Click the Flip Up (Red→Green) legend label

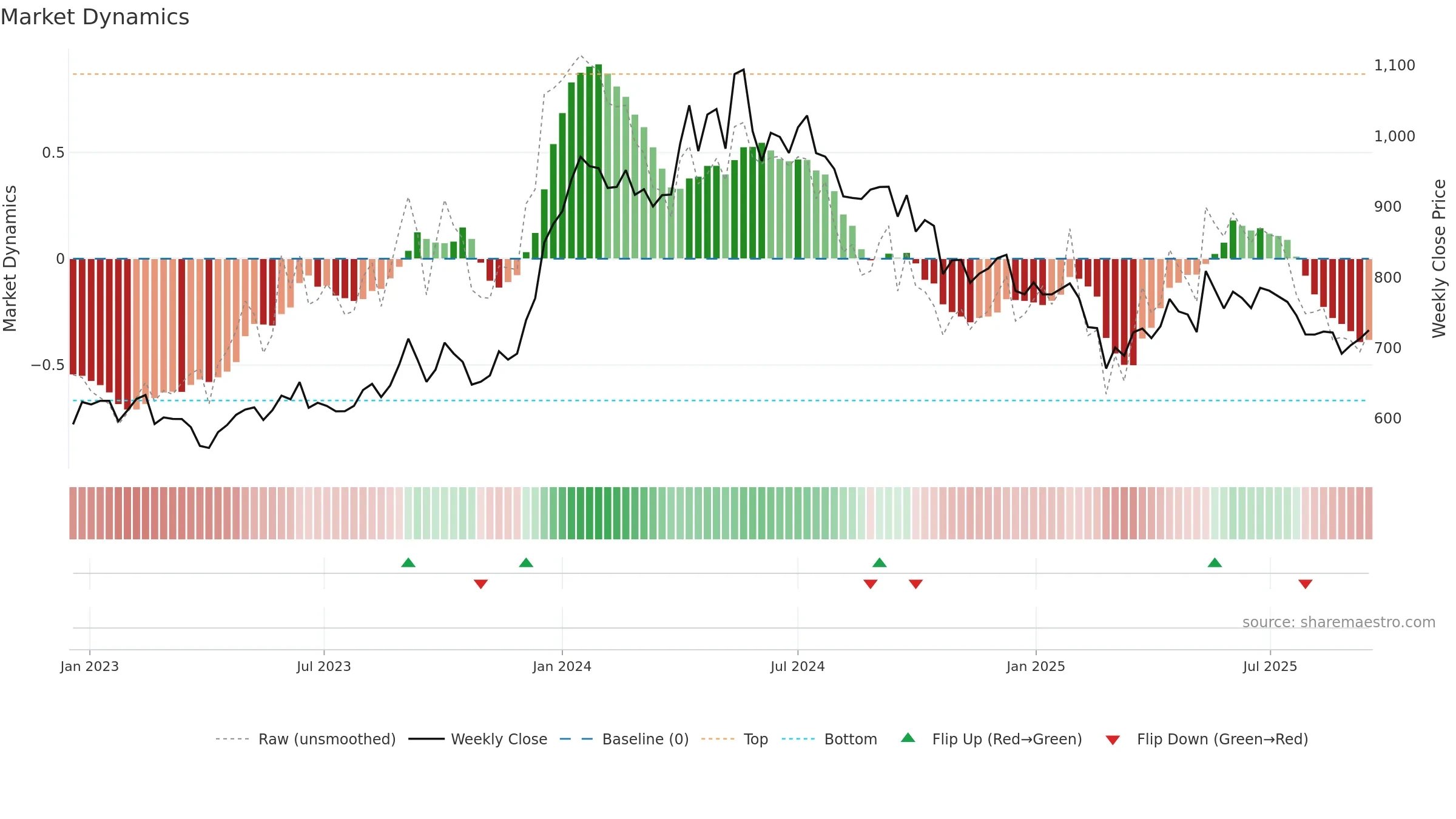[x=1007, y=739]
